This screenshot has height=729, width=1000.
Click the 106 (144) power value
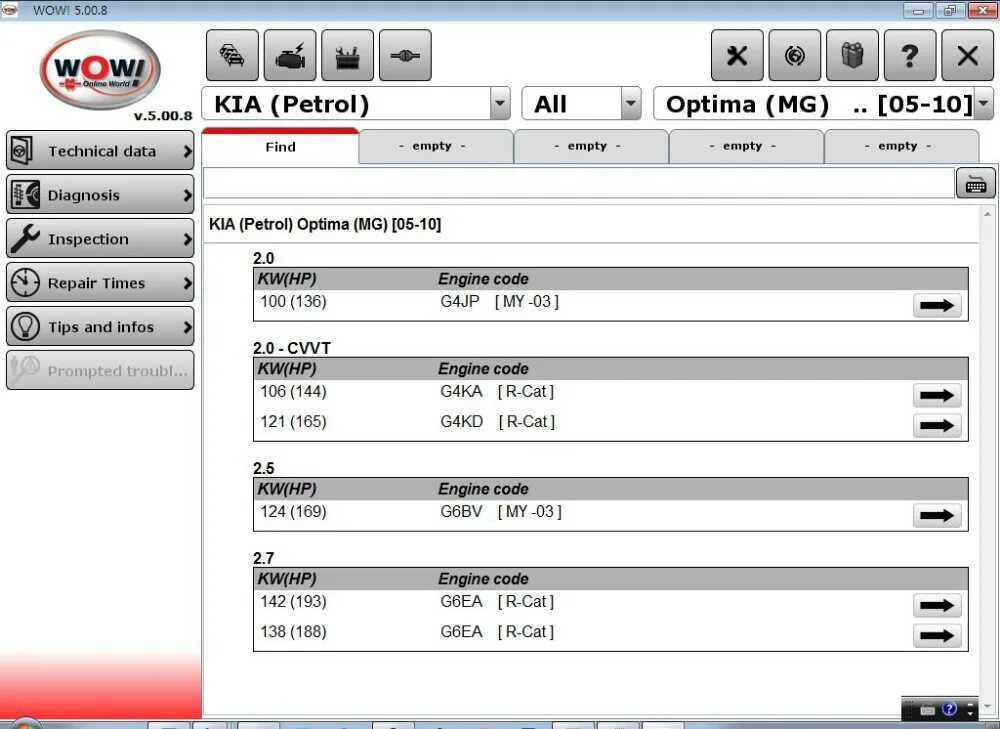293,392
